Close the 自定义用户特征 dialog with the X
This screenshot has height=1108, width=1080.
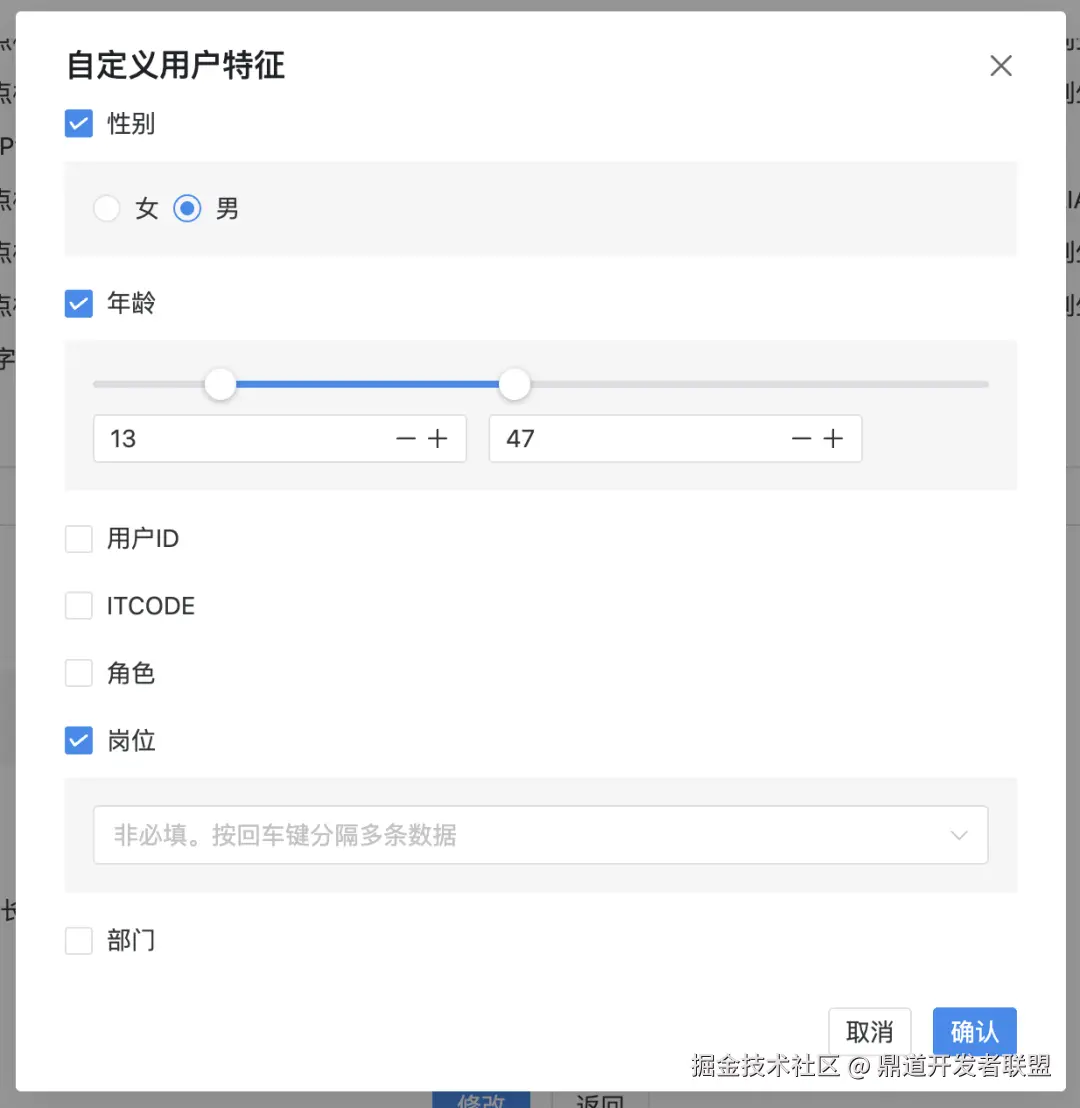coord(1001,65)
